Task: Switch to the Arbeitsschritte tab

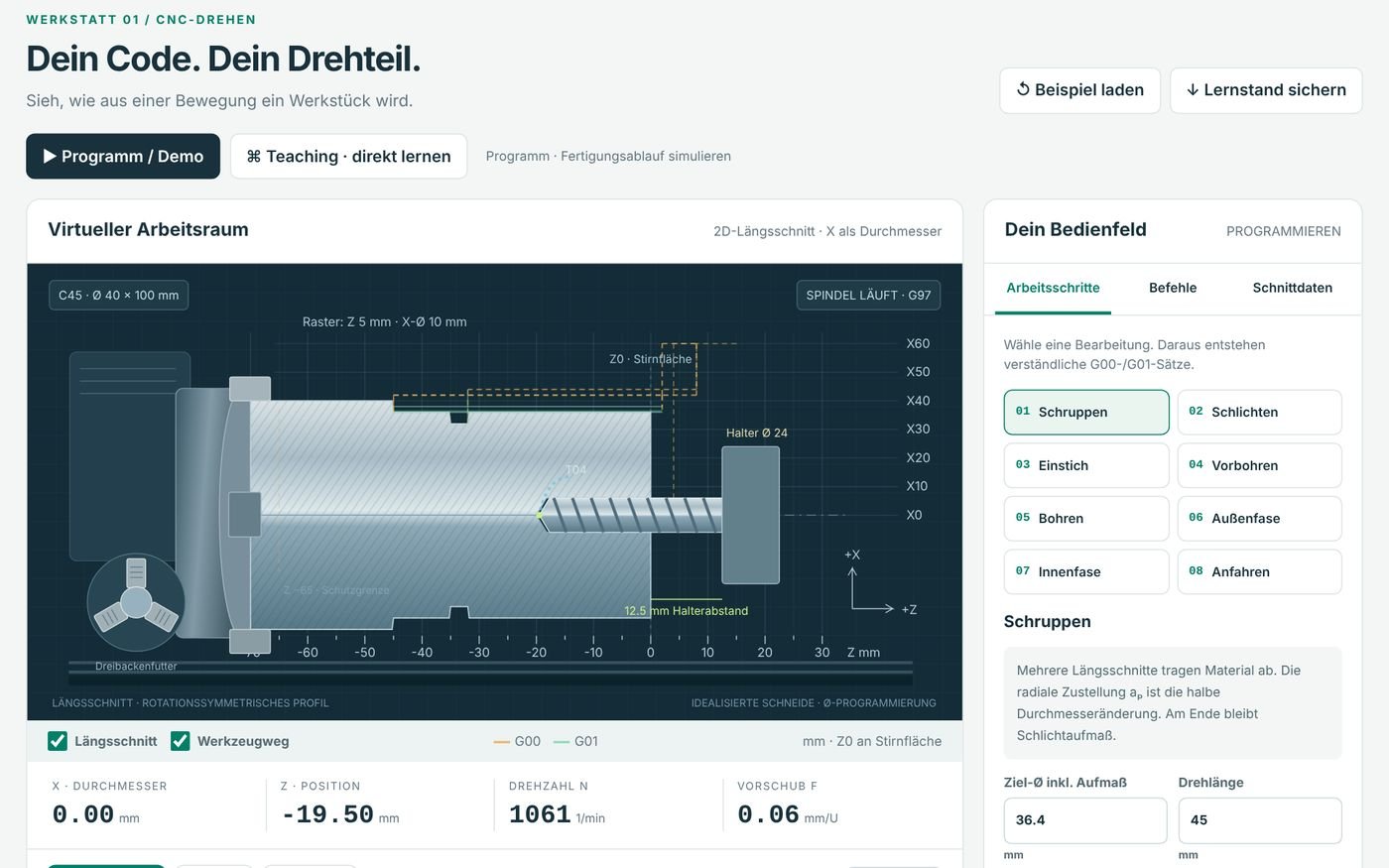Action: click(1053, 288)
